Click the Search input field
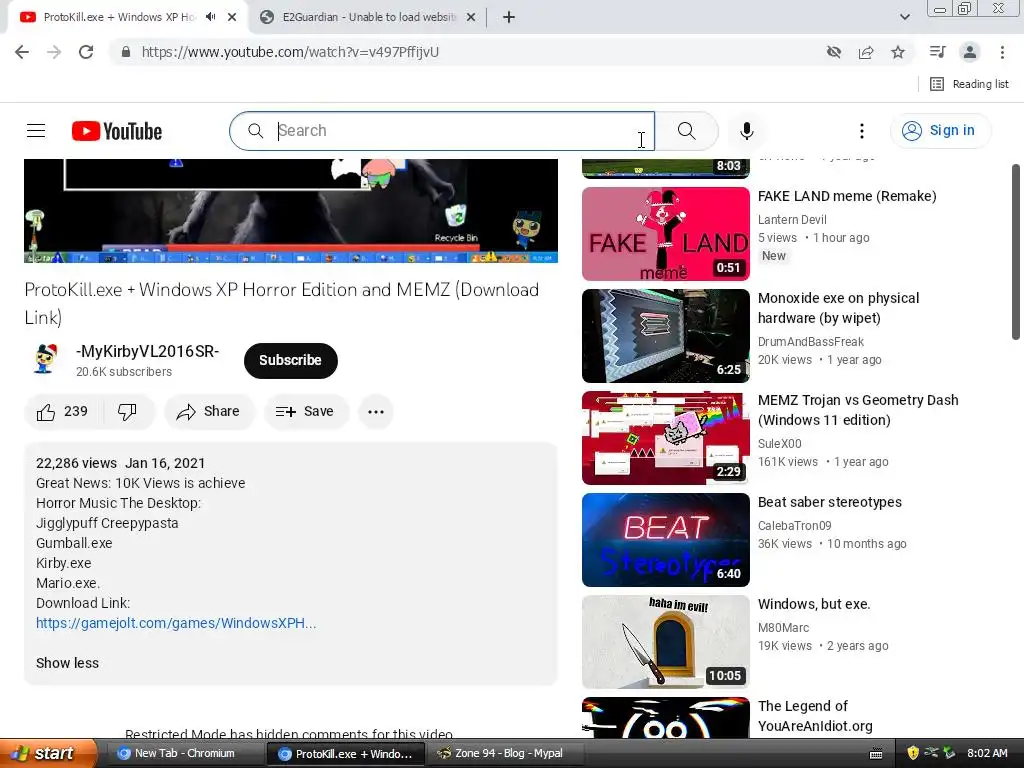 point(441,131)
